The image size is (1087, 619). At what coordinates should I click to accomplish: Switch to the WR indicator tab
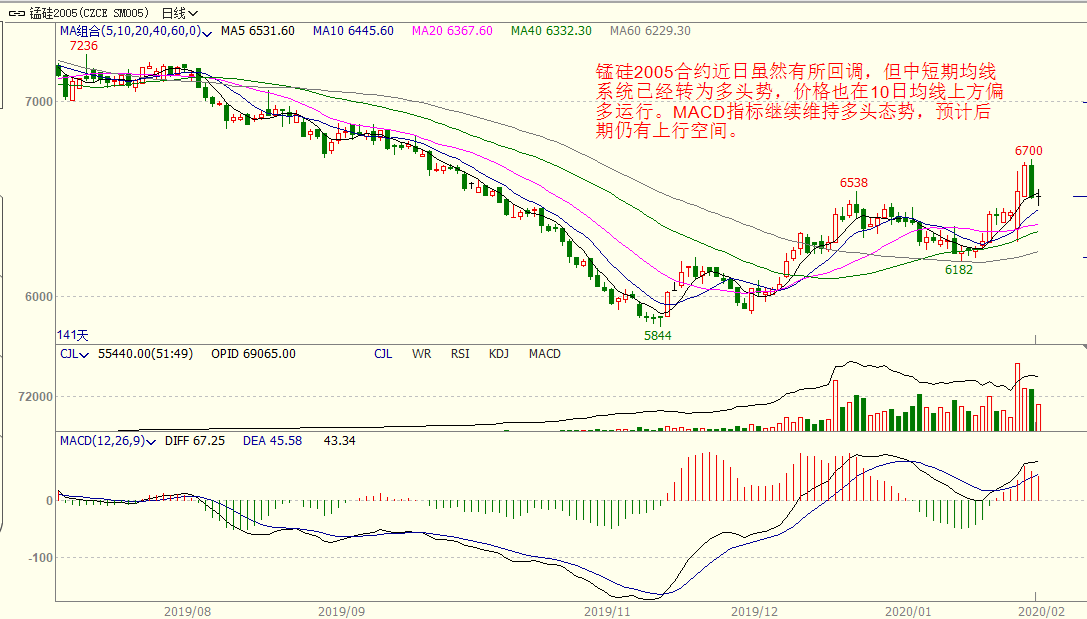421,354
